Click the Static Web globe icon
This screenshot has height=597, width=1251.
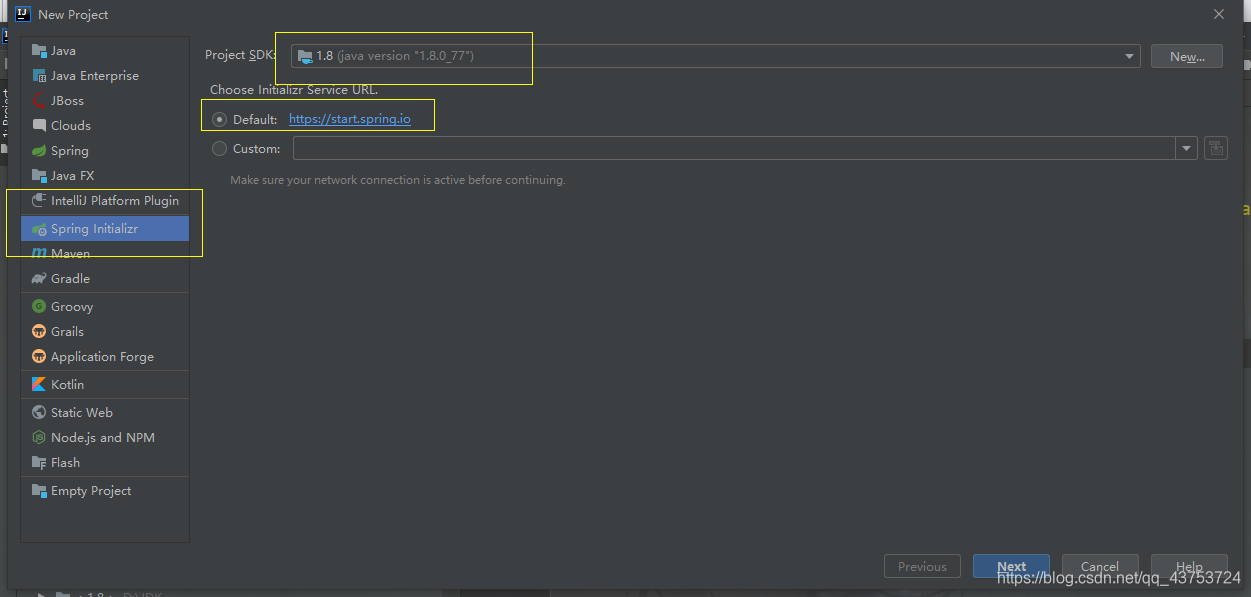(39, 413)
